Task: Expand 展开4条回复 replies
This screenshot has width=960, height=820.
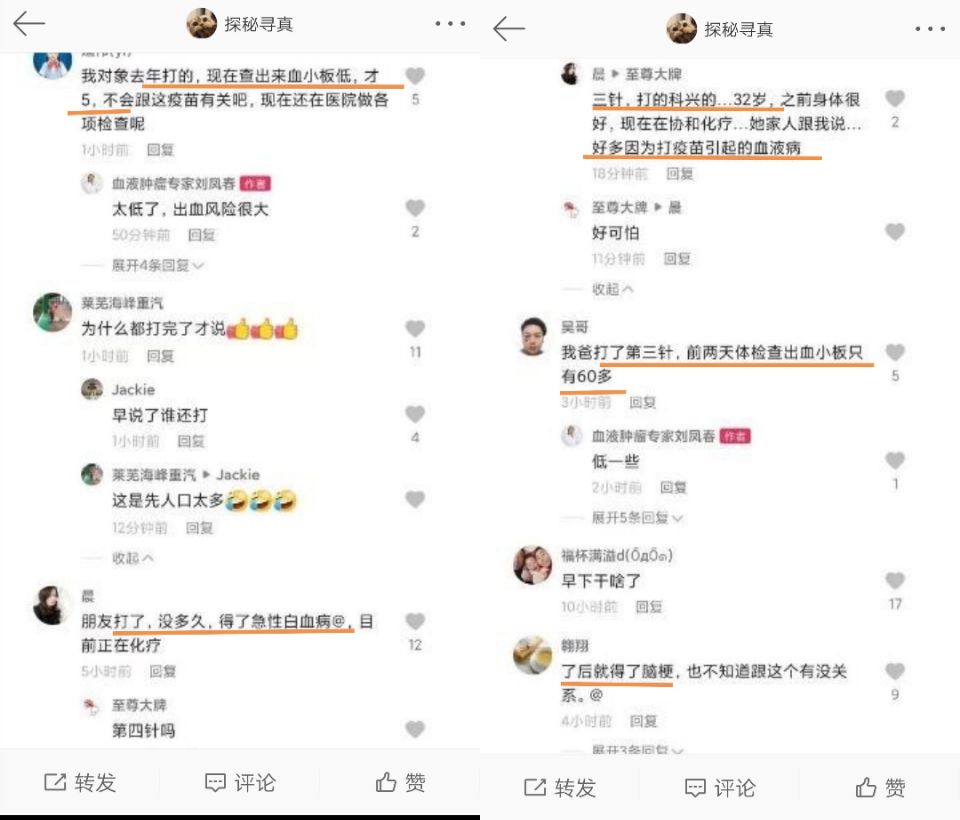Action: 157,265
